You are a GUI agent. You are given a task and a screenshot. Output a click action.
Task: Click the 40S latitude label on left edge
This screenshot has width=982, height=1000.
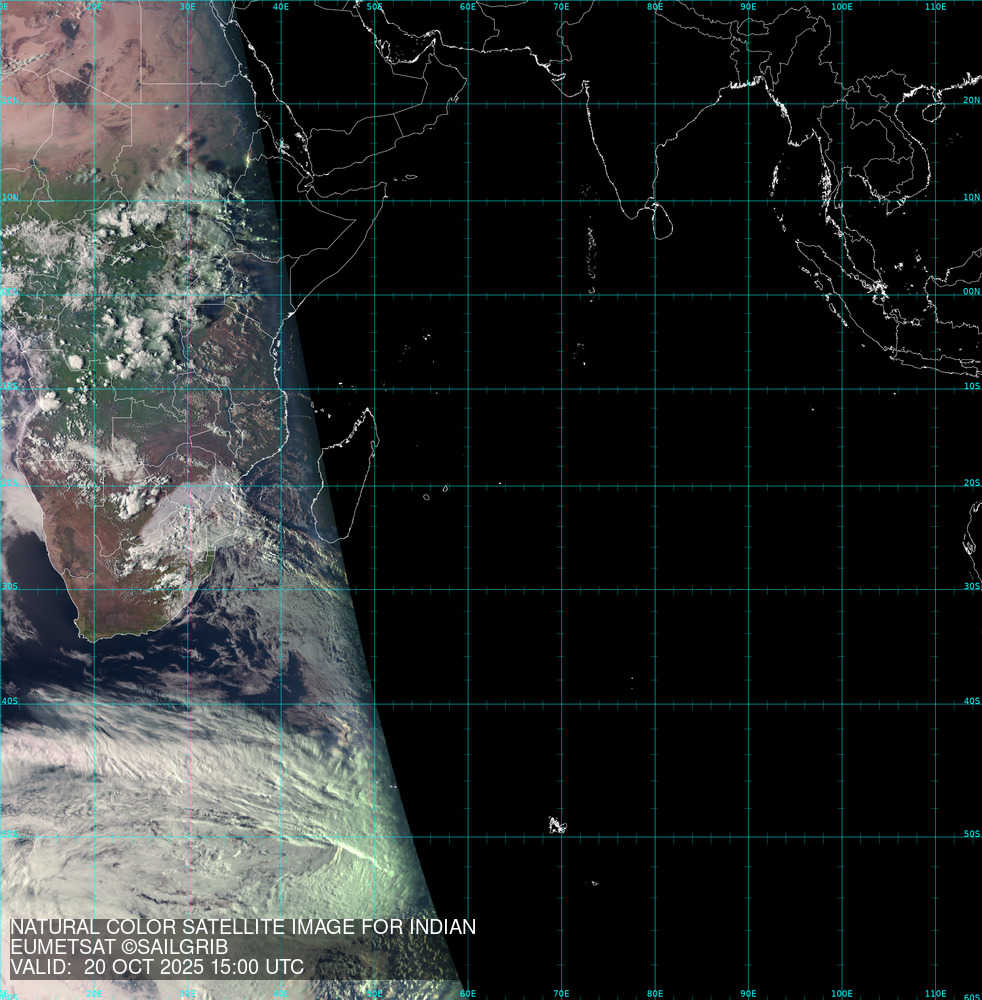coord(10,701)
